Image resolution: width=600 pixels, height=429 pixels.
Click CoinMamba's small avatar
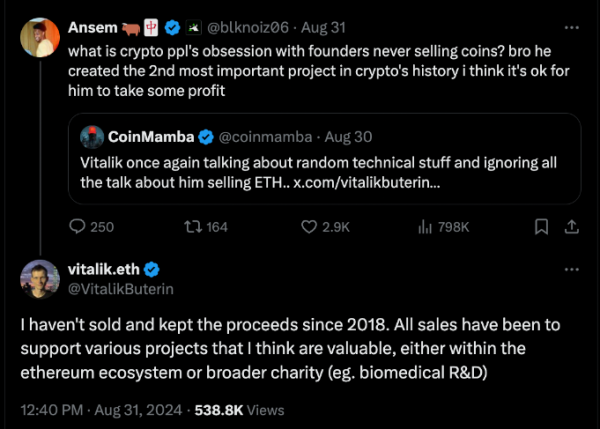point(93,136)
